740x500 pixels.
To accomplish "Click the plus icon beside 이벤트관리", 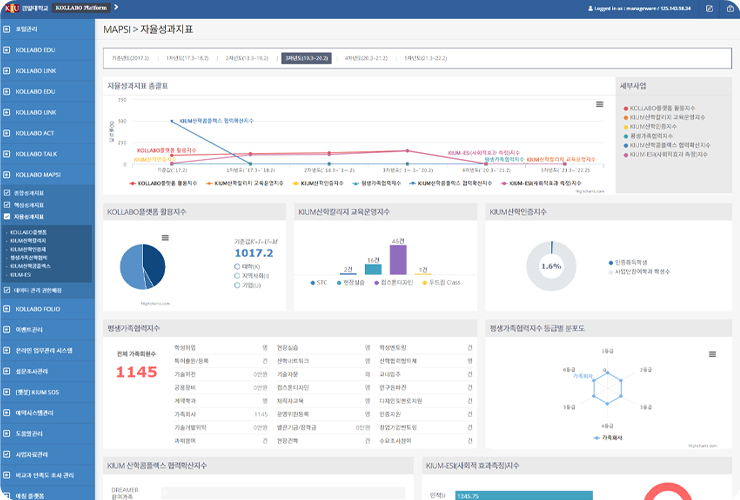I will point(7,330).
